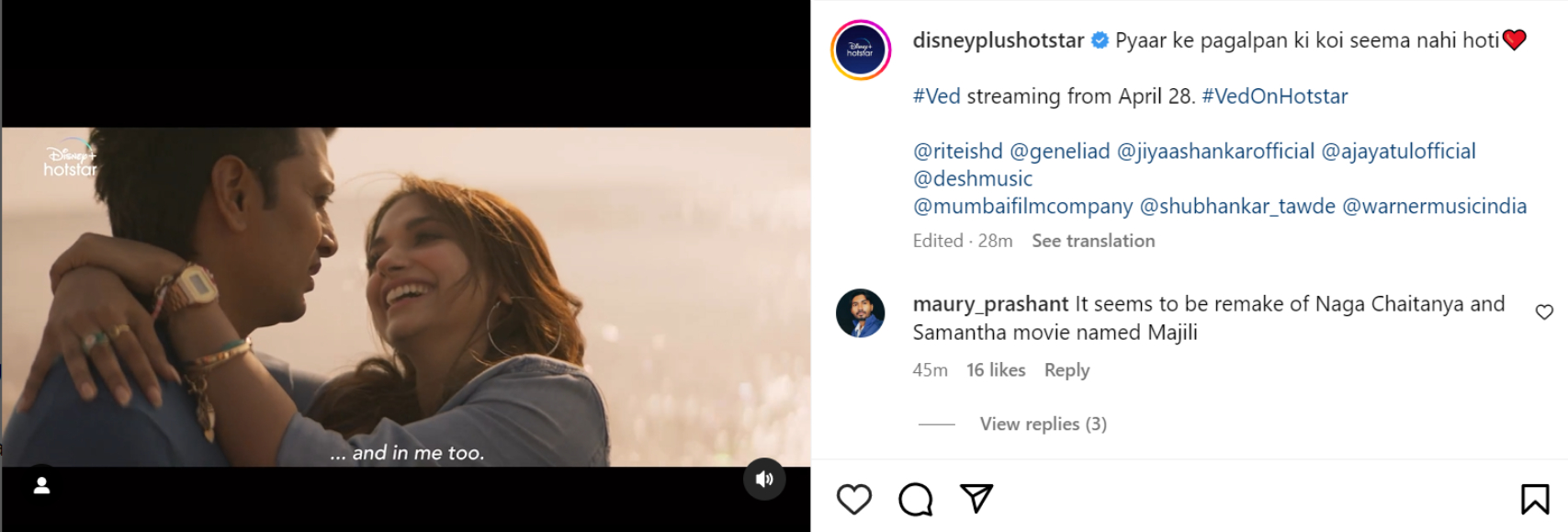The width and height of the screenshot is (1568, 532).
Task: Click See translation
Action: (x=1093, y=241)
